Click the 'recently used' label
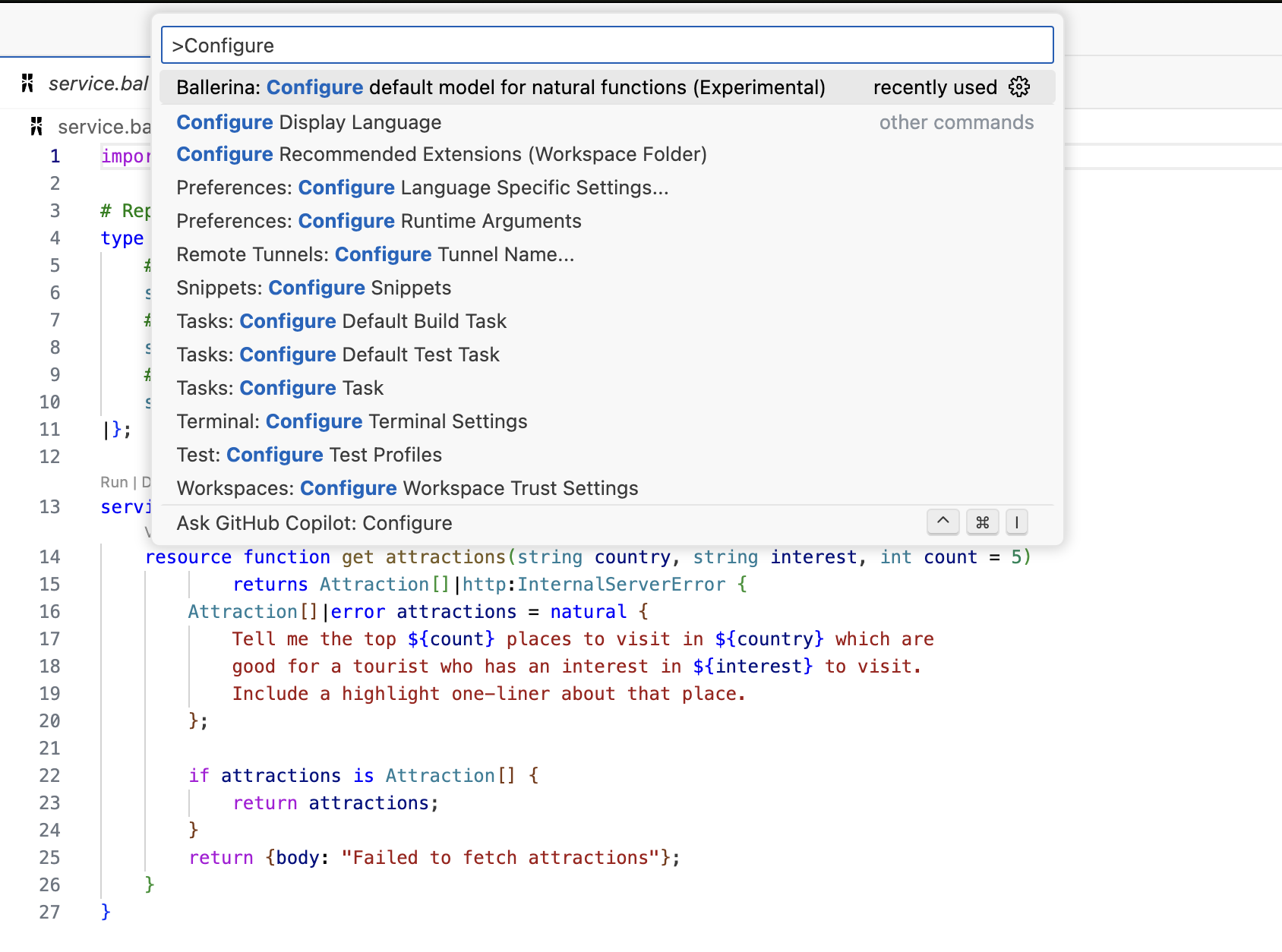1282x952 pixels. 935,87
